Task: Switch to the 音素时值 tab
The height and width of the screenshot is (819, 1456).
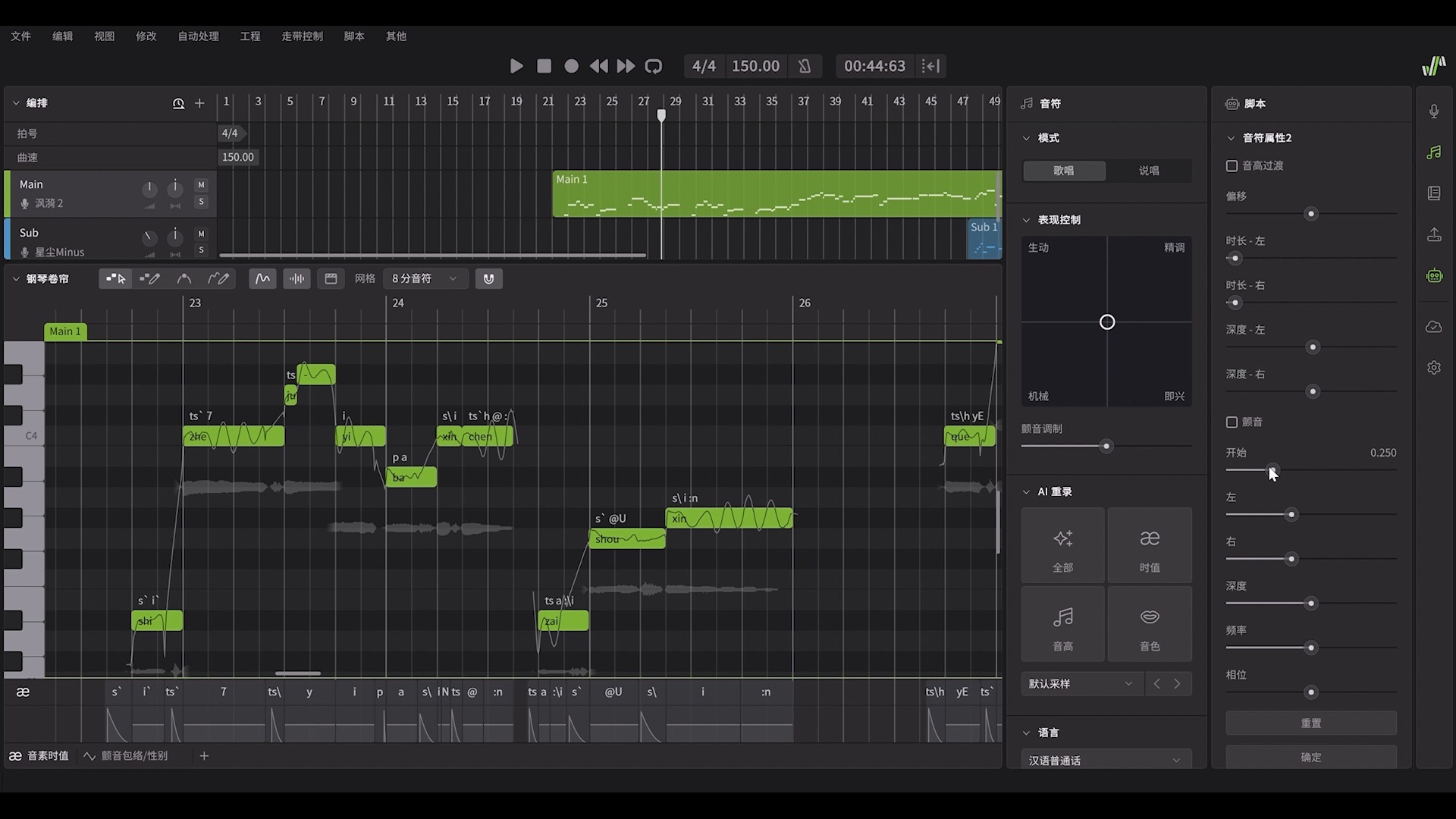Action: pyautogui.click(x=39, y=756)
